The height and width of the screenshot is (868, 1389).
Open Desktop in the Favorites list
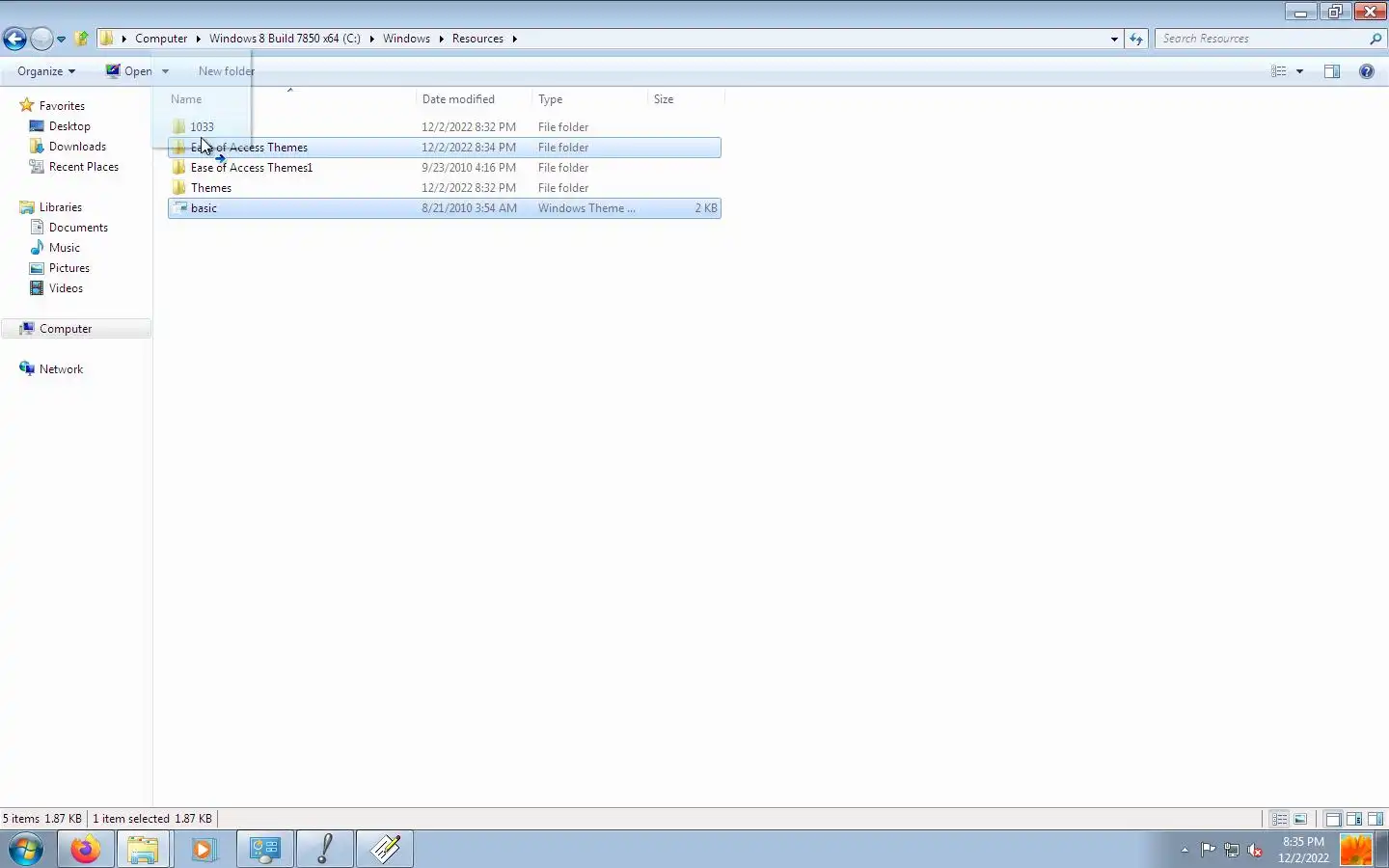(x=69, y=126)
